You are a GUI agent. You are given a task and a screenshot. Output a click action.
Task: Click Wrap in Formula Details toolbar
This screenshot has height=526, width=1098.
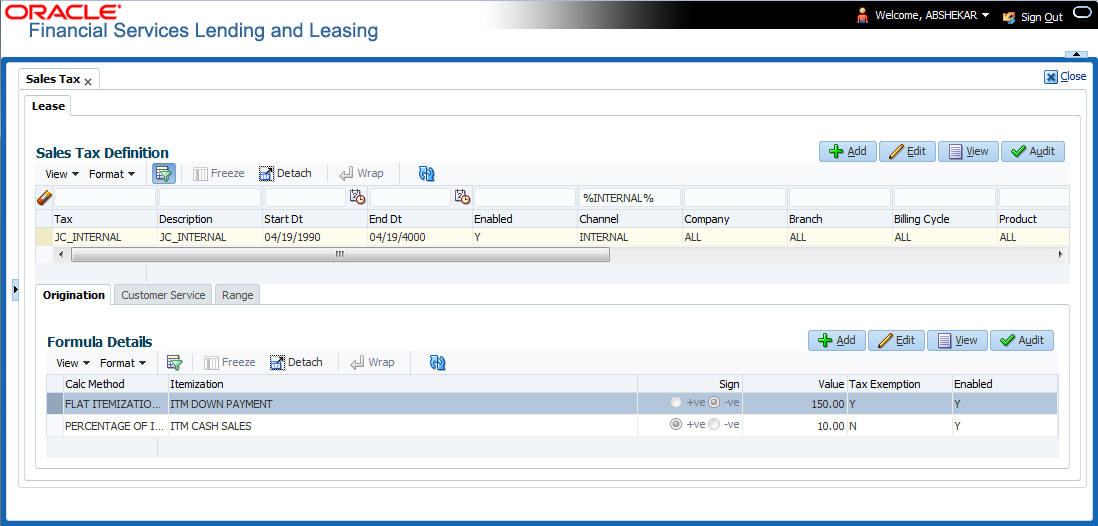(373, 362)
